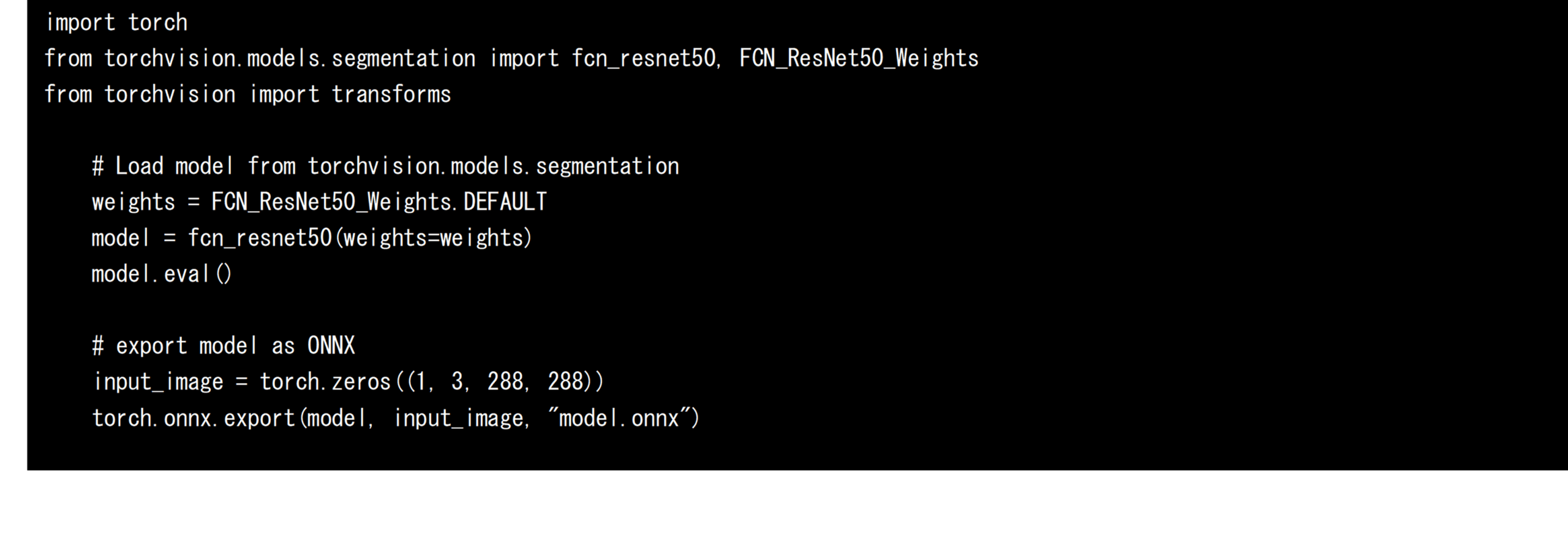The image size is (1568, 553).
Task: Click the 'DEFAULT' attribute text
Action: tap(505, 202)
